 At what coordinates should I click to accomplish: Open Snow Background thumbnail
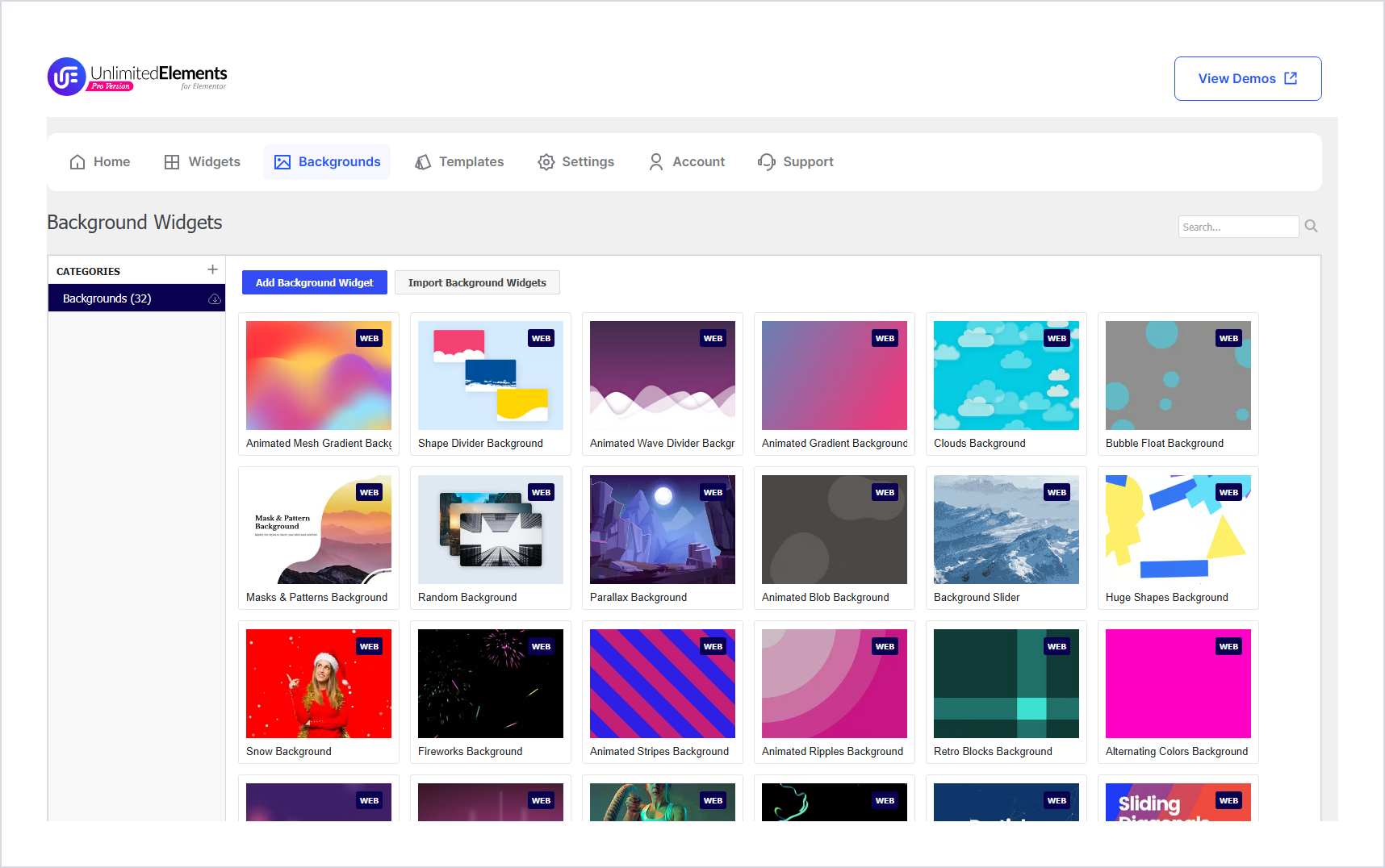coord(319,684)
